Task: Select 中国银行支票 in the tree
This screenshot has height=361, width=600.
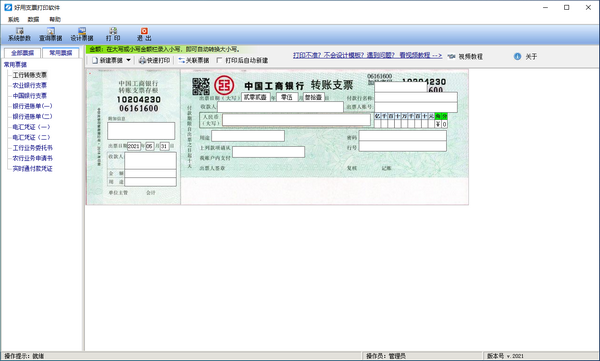Action: pyautogui.click(x=30, y=96)
